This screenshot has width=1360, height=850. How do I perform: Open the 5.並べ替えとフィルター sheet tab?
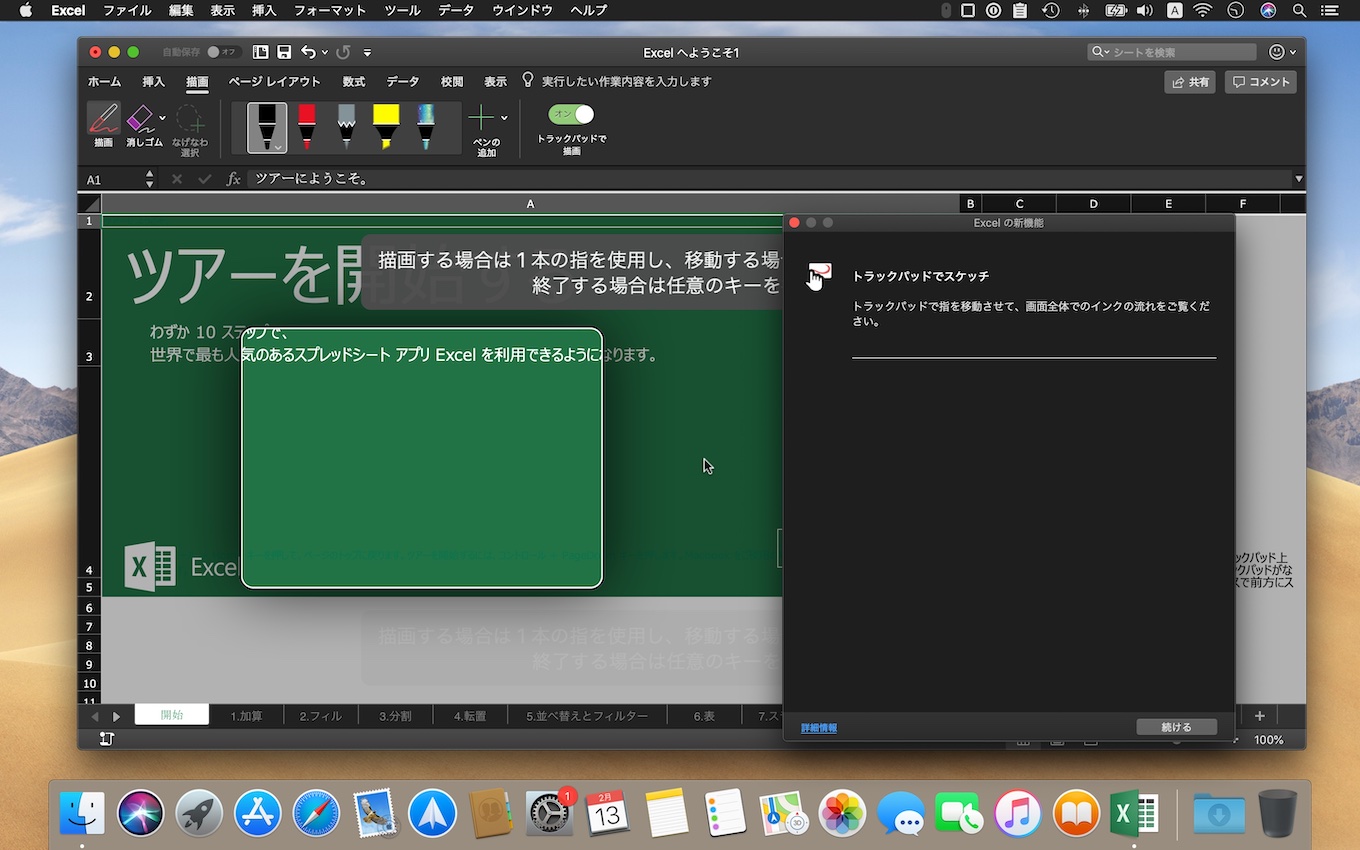pos(587,716)
